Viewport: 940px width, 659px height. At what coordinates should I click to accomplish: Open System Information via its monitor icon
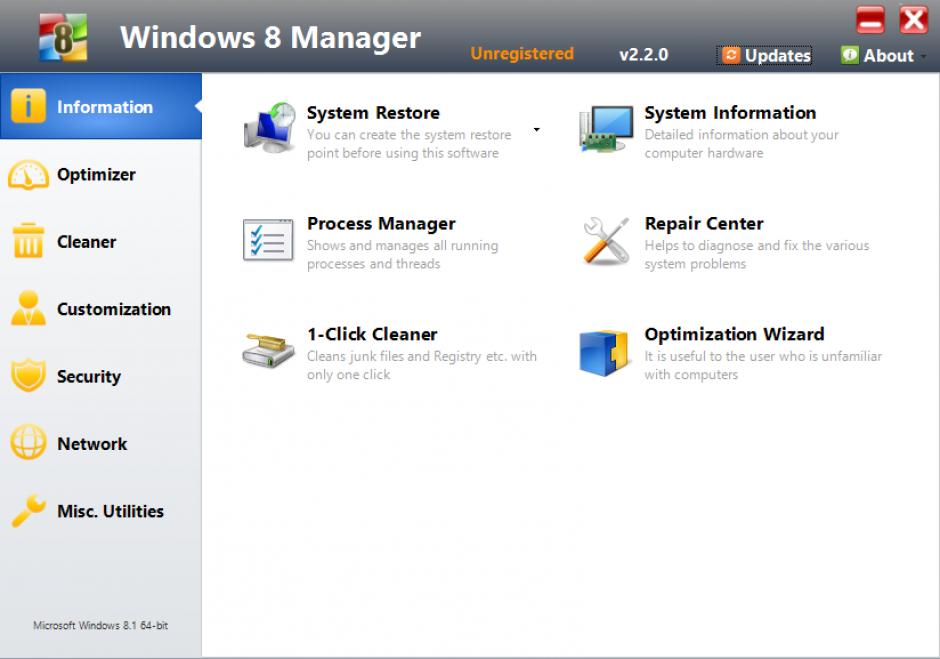coord(607,128)
